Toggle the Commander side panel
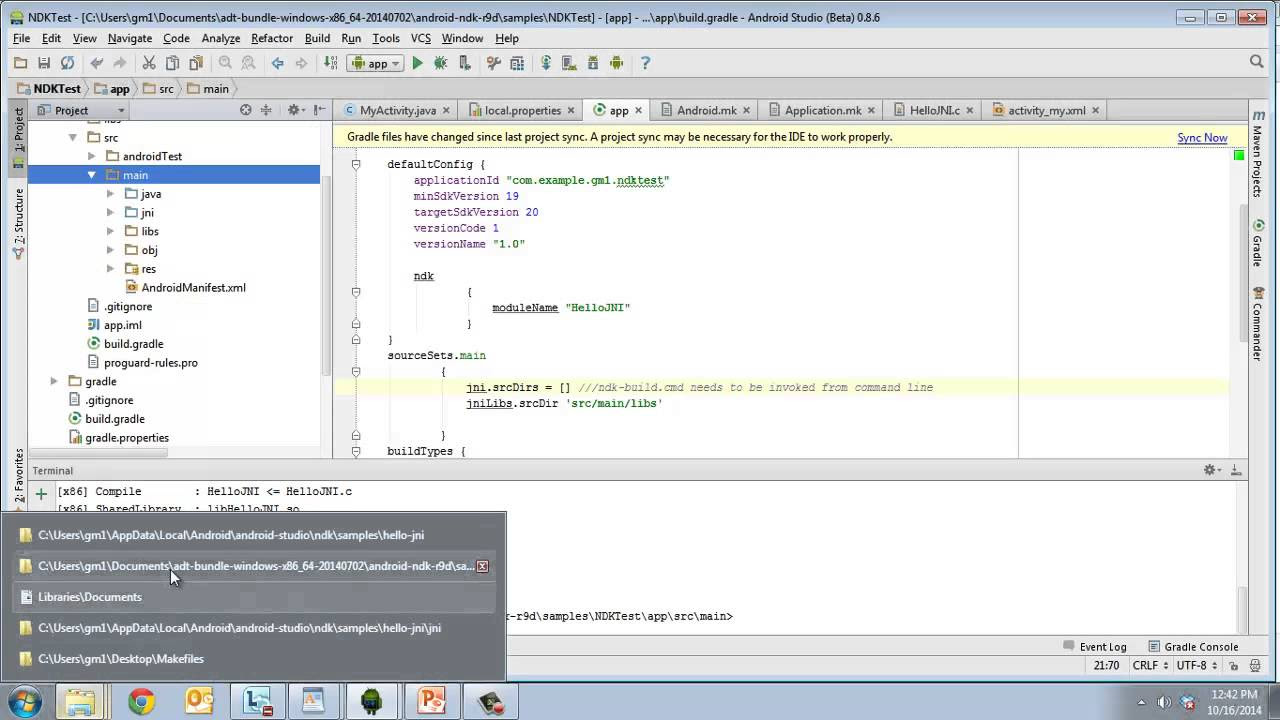The height and width of the screenshot is (720, 1280). point(1257,325)
